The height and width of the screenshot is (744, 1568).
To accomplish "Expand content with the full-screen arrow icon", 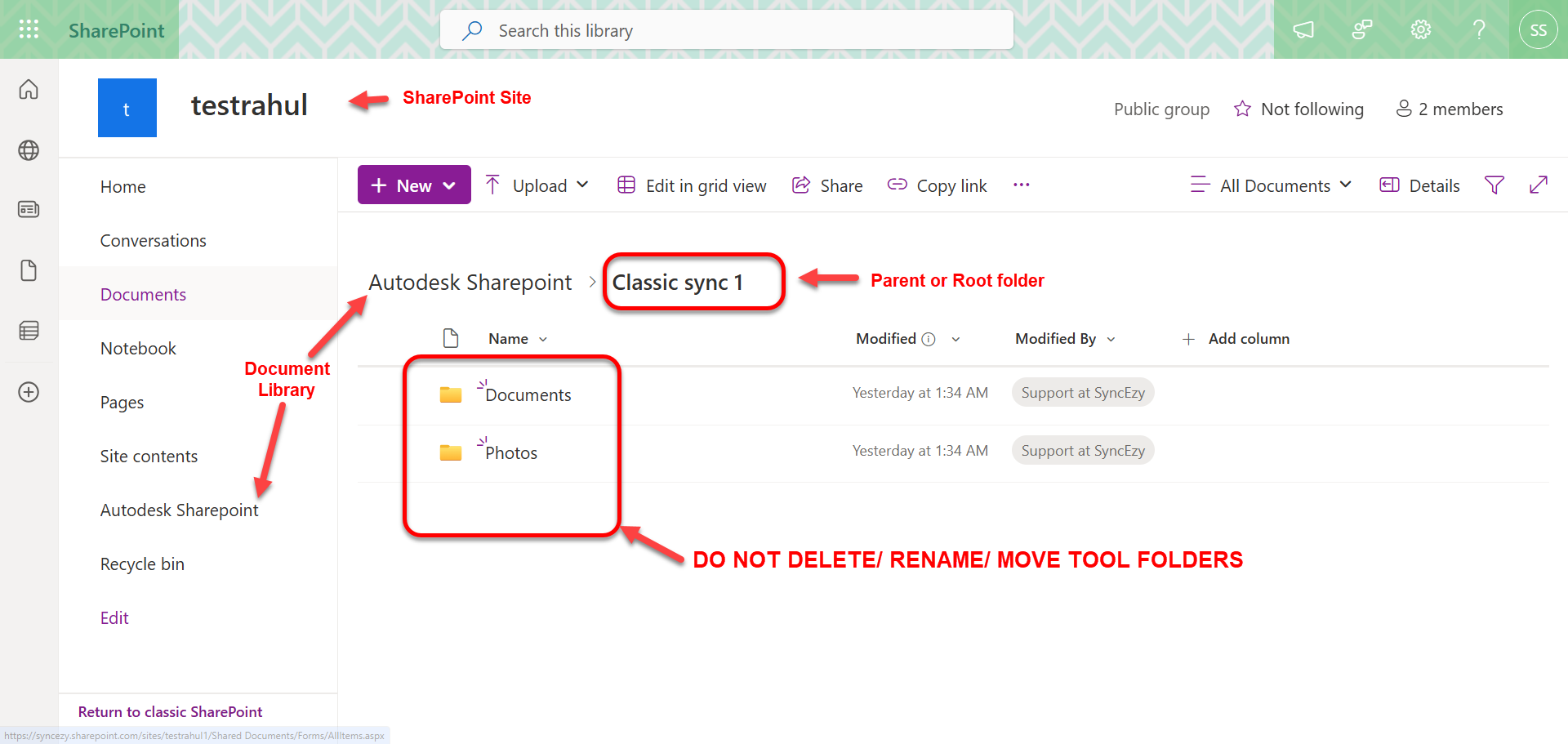I will [1538, 185].
